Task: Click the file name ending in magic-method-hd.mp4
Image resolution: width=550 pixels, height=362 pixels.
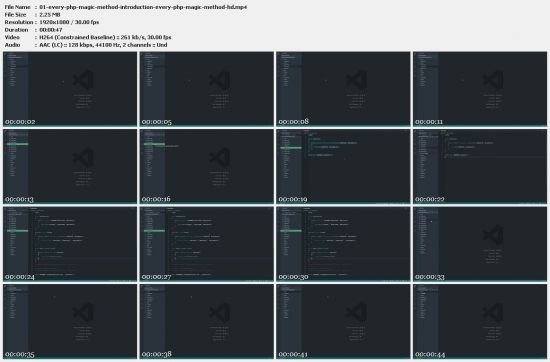Action: [x=143, y=7]
